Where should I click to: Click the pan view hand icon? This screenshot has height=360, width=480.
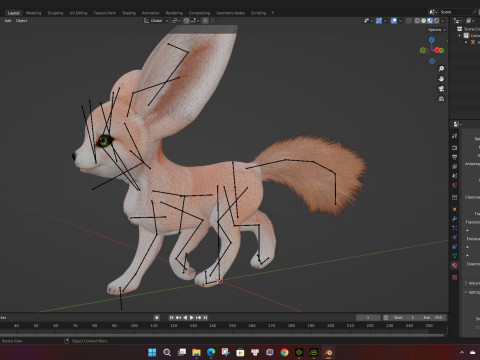pos(441,79)
